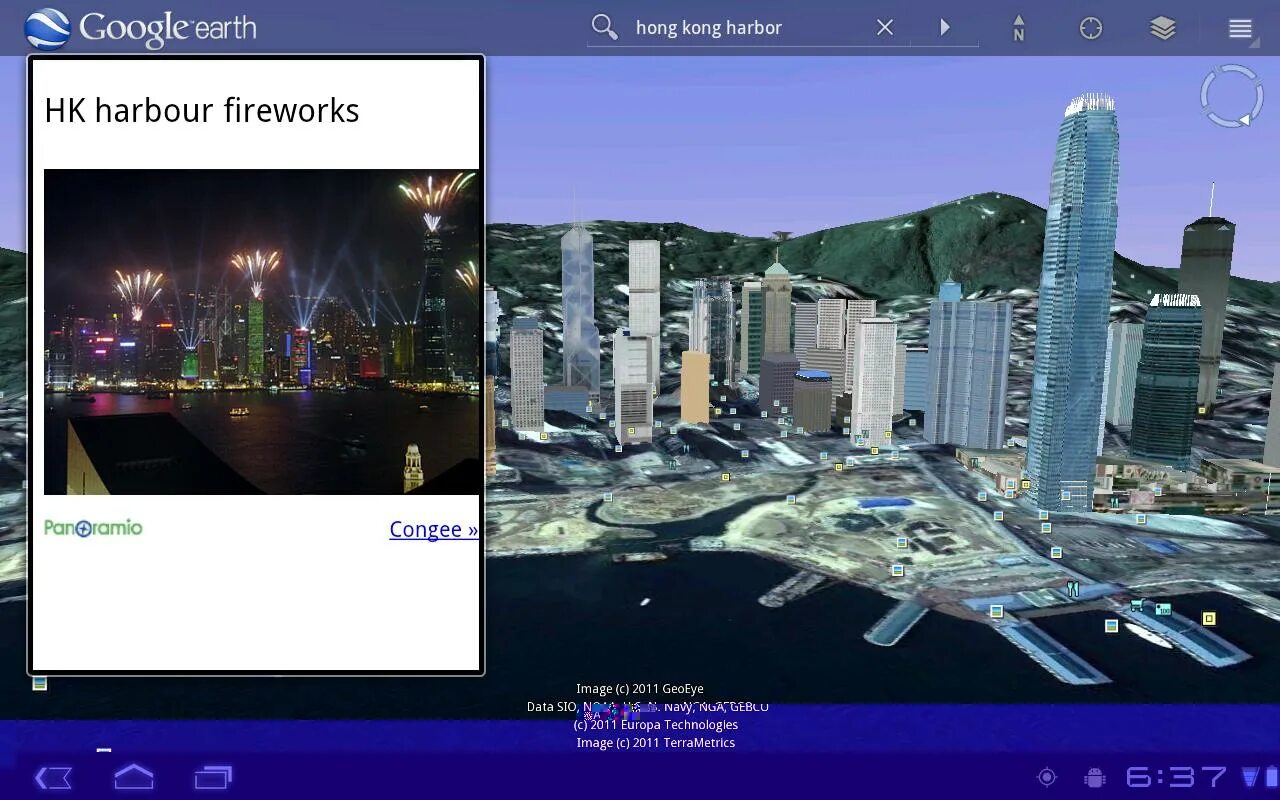Clear the search text with X
This screenshot has width=1280, height=800.
(x=885, y=28)
